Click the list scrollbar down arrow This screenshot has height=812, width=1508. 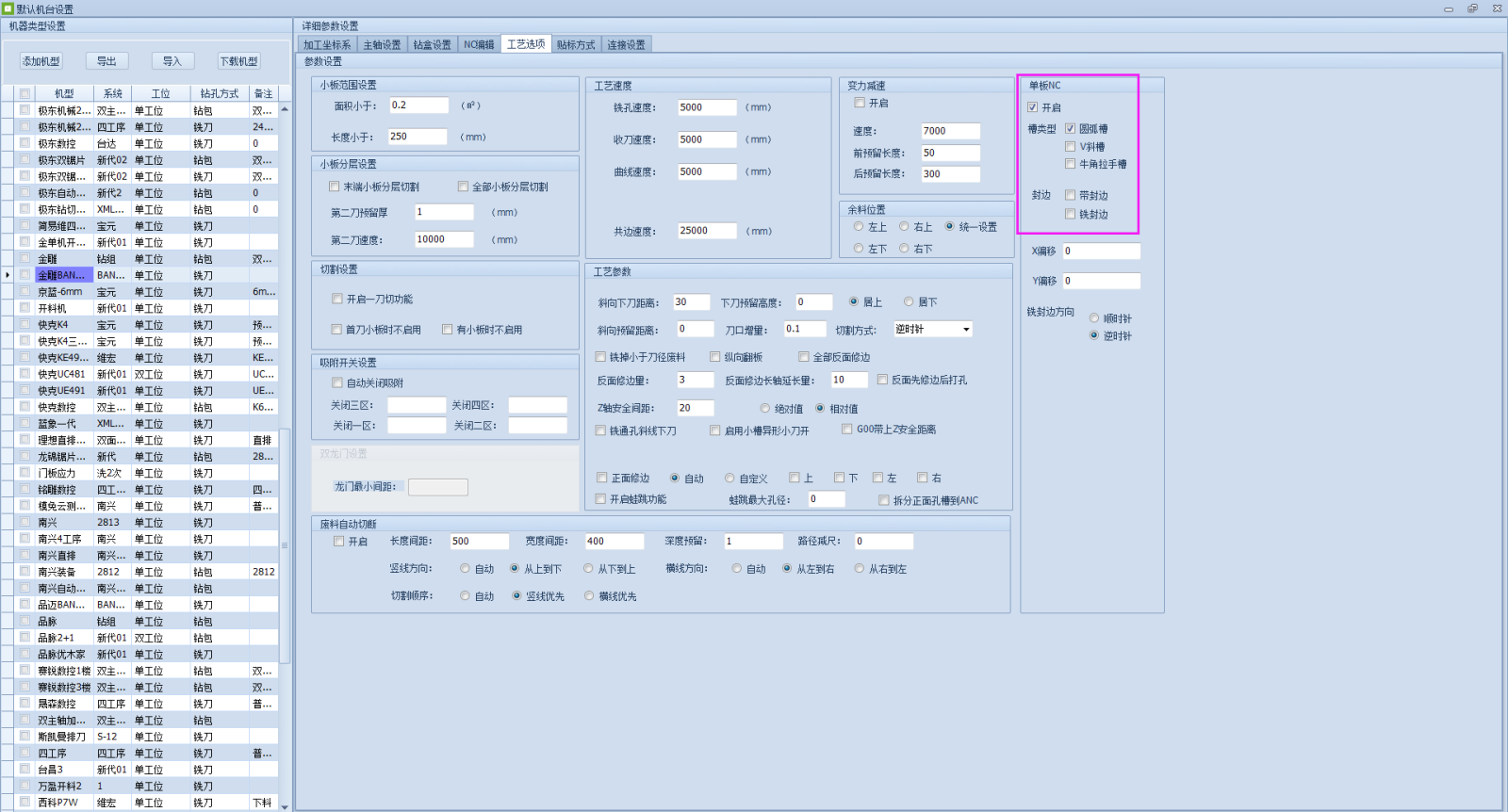[x=285, y=805]
